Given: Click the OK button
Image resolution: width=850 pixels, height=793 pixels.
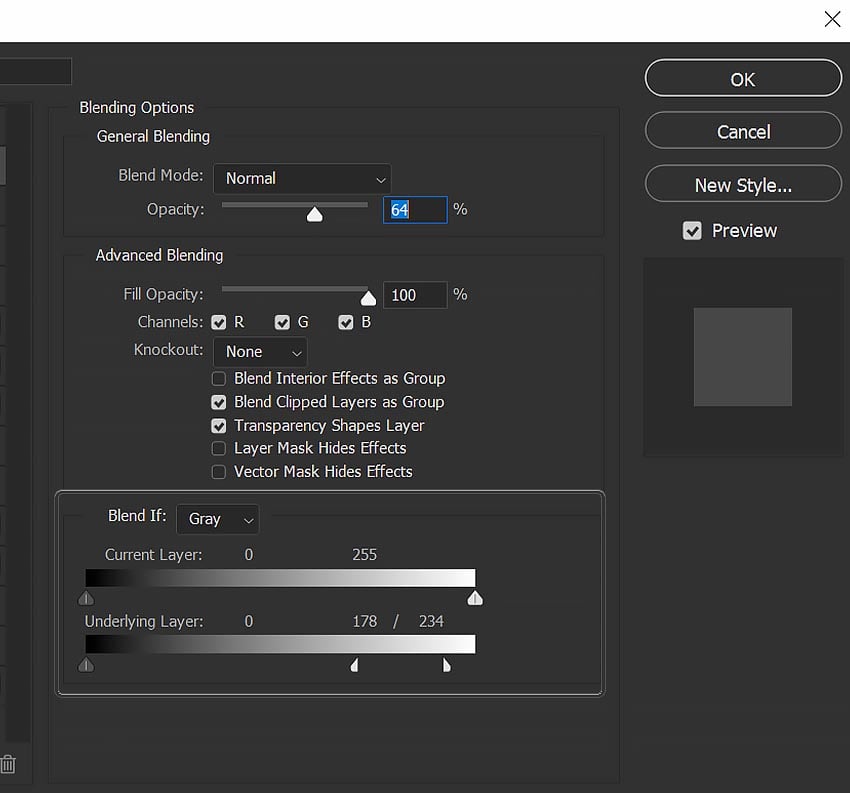Looking at the screenshot, I should [x=743, y=78].
